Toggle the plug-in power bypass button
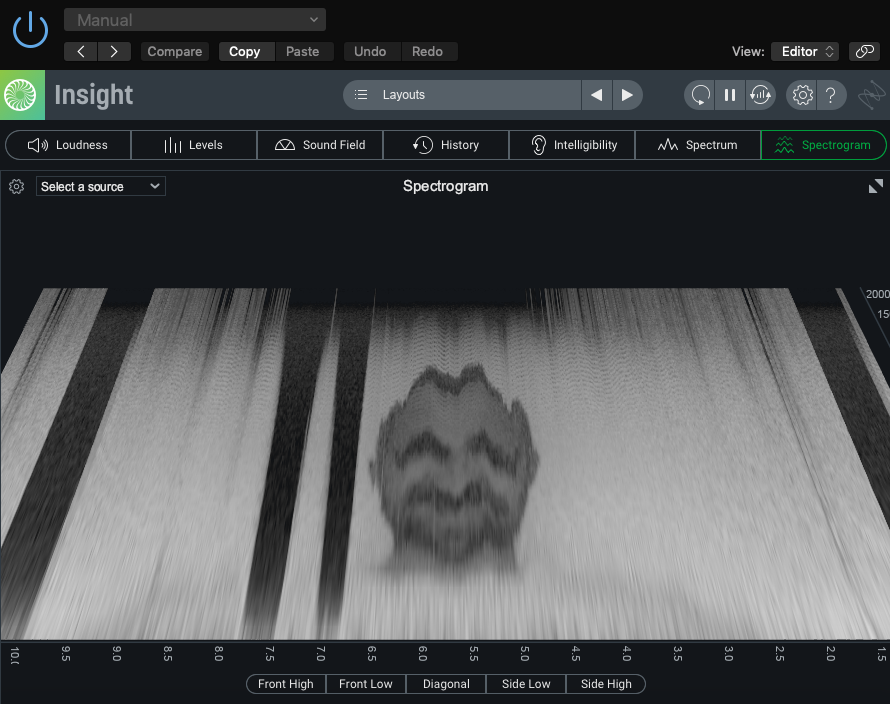Image resolution: width=890 pixels, height=704 pixels. click(x=30, y=29)
